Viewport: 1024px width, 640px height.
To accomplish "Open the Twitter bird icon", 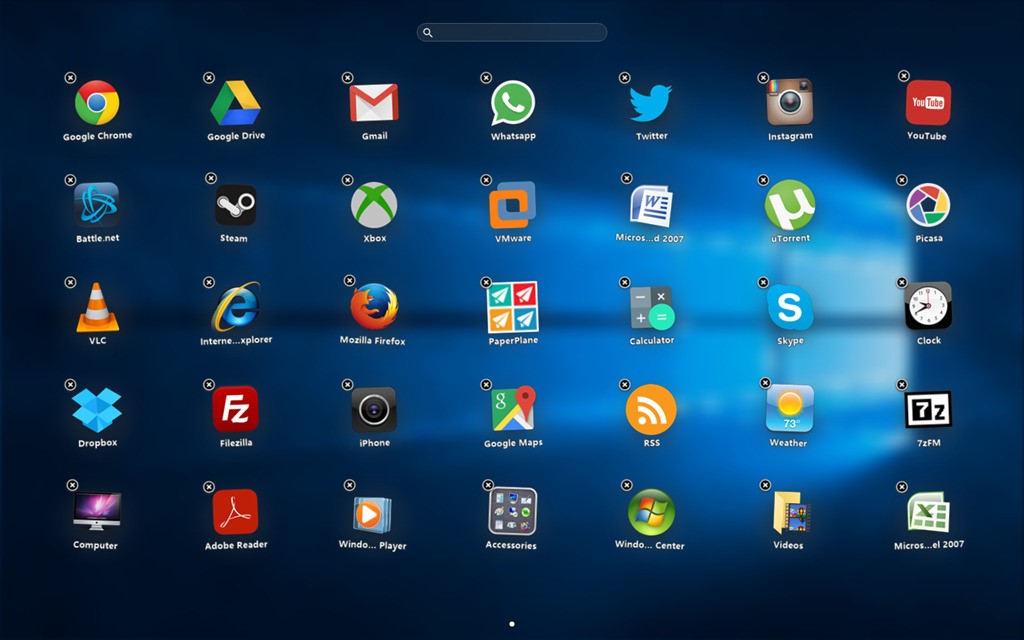I will coord(650,103).
